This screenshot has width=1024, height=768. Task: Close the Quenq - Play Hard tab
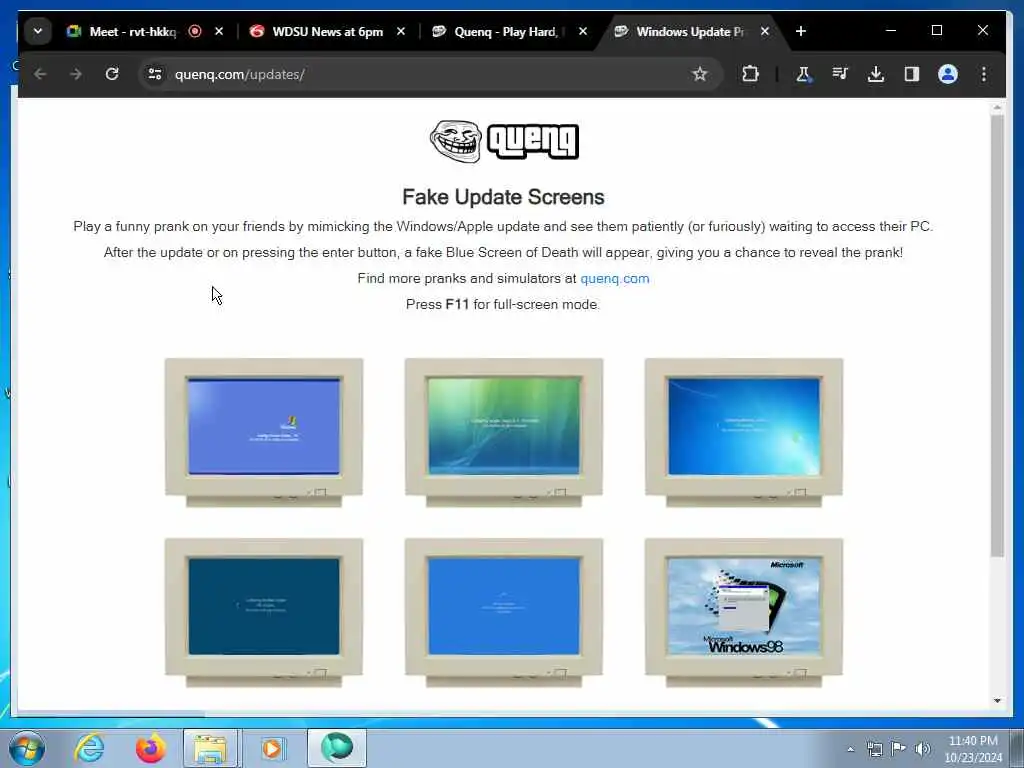583,31
